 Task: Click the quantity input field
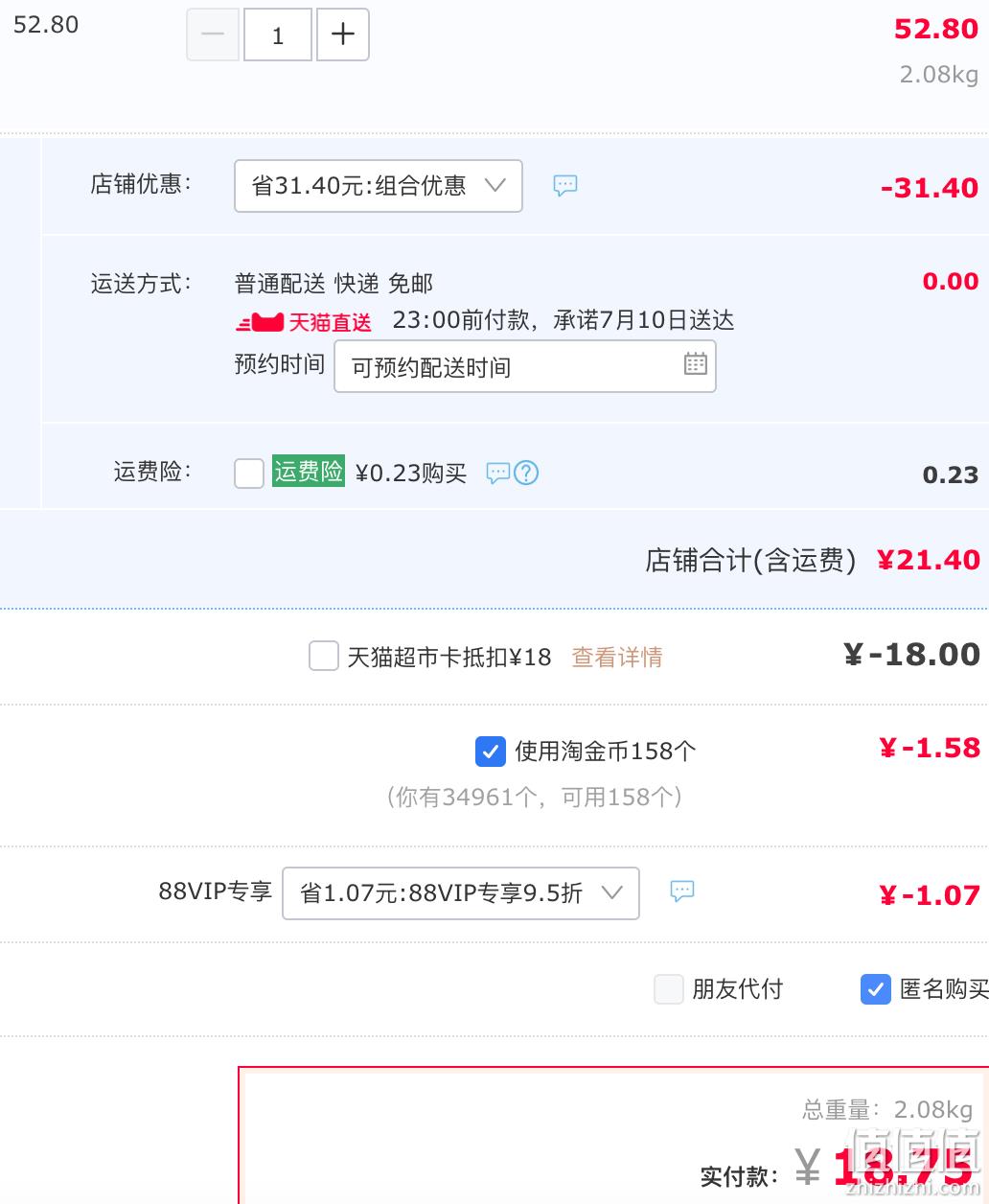pos(278,35)
